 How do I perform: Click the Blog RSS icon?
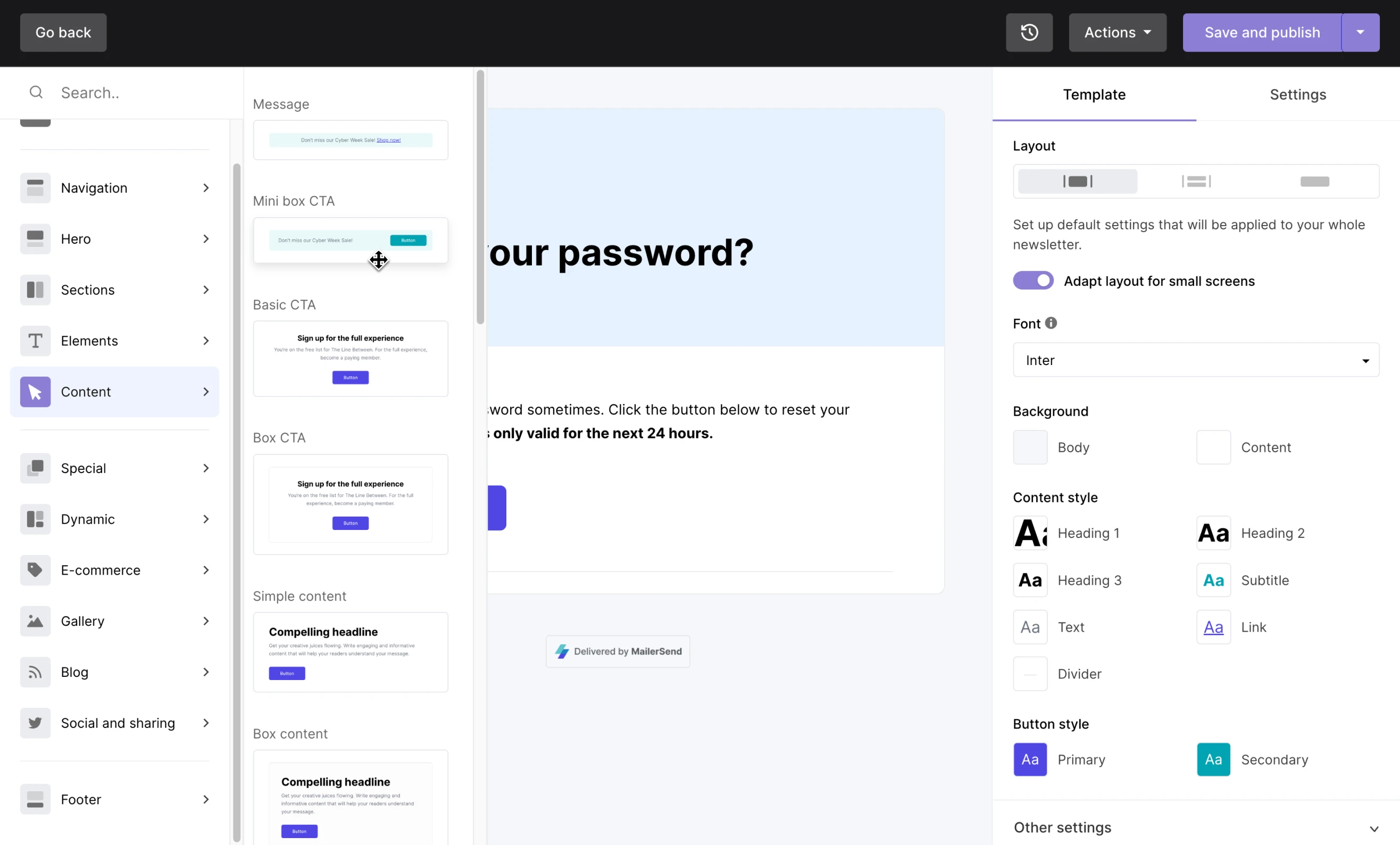(35, 672)
